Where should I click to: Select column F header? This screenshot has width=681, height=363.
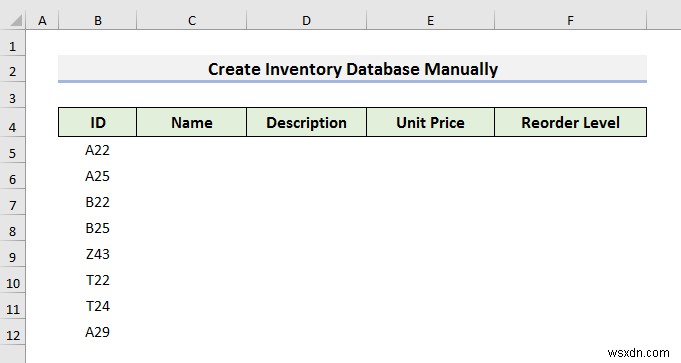pos(570,20)
